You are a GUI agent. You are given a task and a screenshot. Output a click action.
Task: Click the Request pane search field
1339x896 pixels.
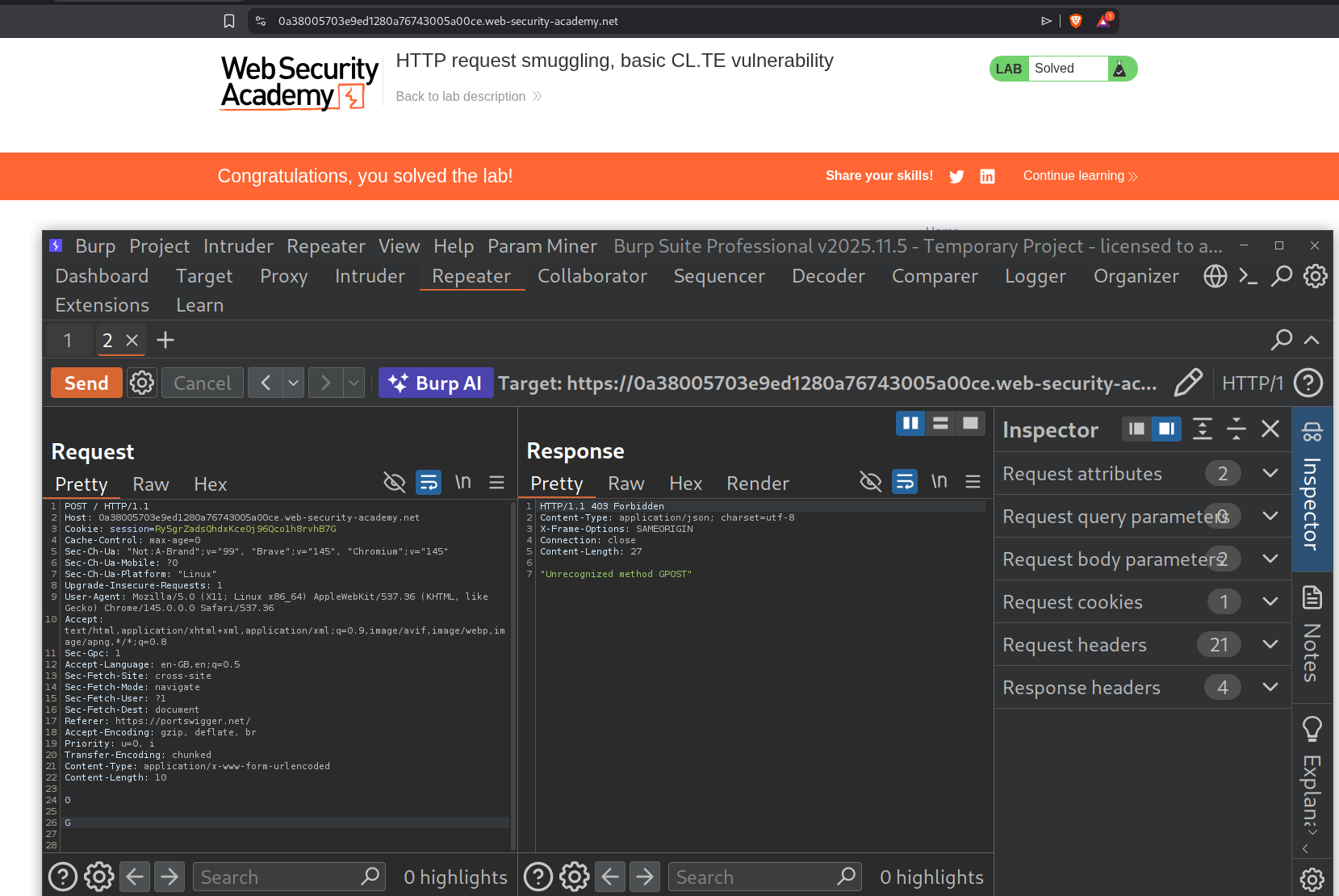click(x=278, y=877)
